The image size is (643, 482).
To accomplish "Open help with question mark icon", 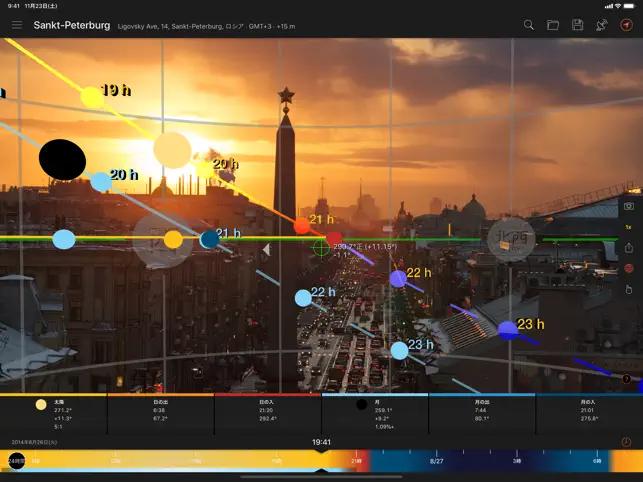I will pyautogui.click(x=627, y=379).
